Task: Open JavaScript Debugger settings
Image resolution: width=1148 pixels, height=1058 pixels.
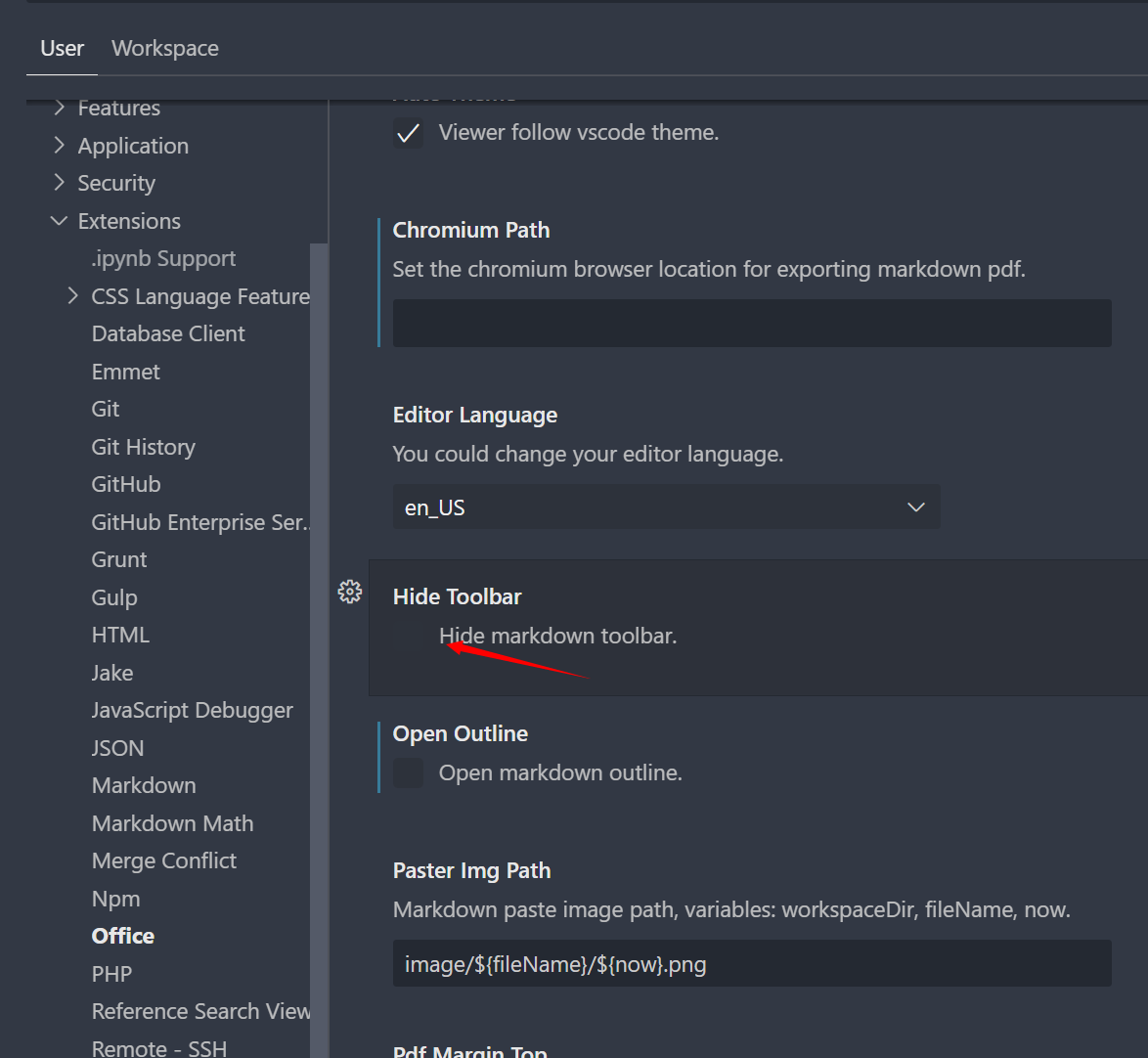Action: tap(192, 710)
